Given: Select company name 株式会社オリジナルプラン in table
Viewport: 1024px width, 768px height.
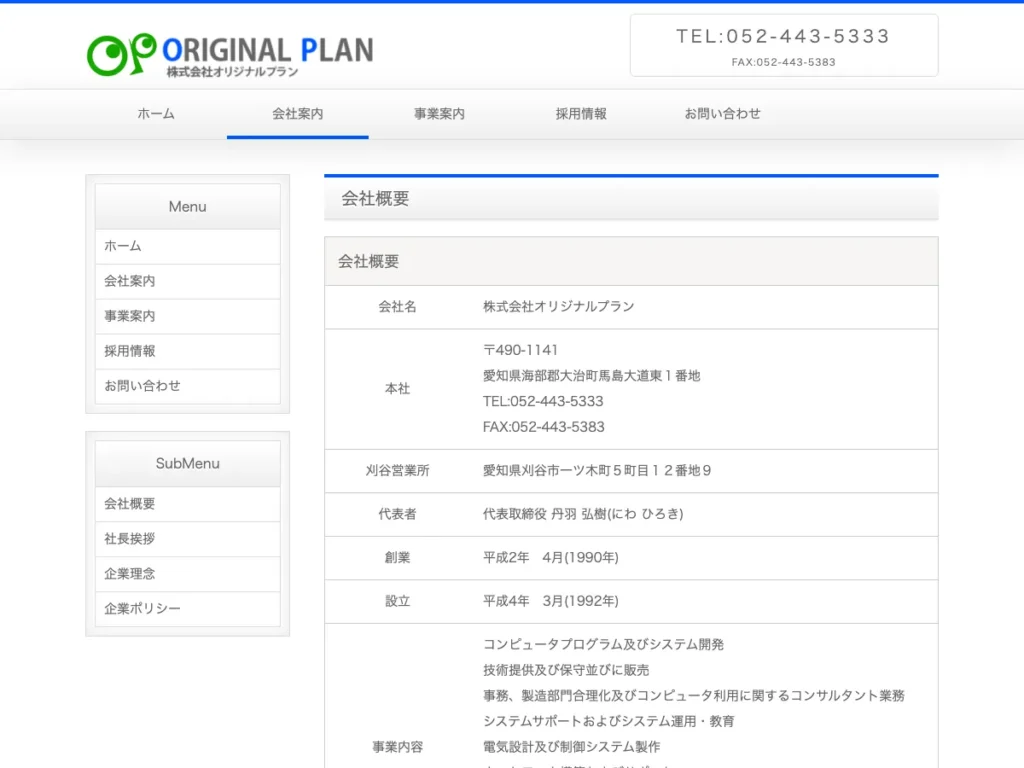Looking at the screenshot, I should click(559, 307).
